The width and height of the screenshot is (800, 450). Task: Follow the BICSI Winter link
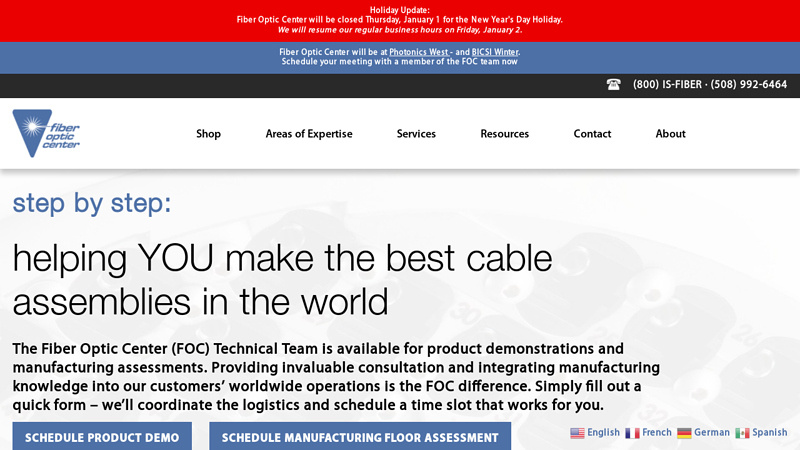point(495,52)
